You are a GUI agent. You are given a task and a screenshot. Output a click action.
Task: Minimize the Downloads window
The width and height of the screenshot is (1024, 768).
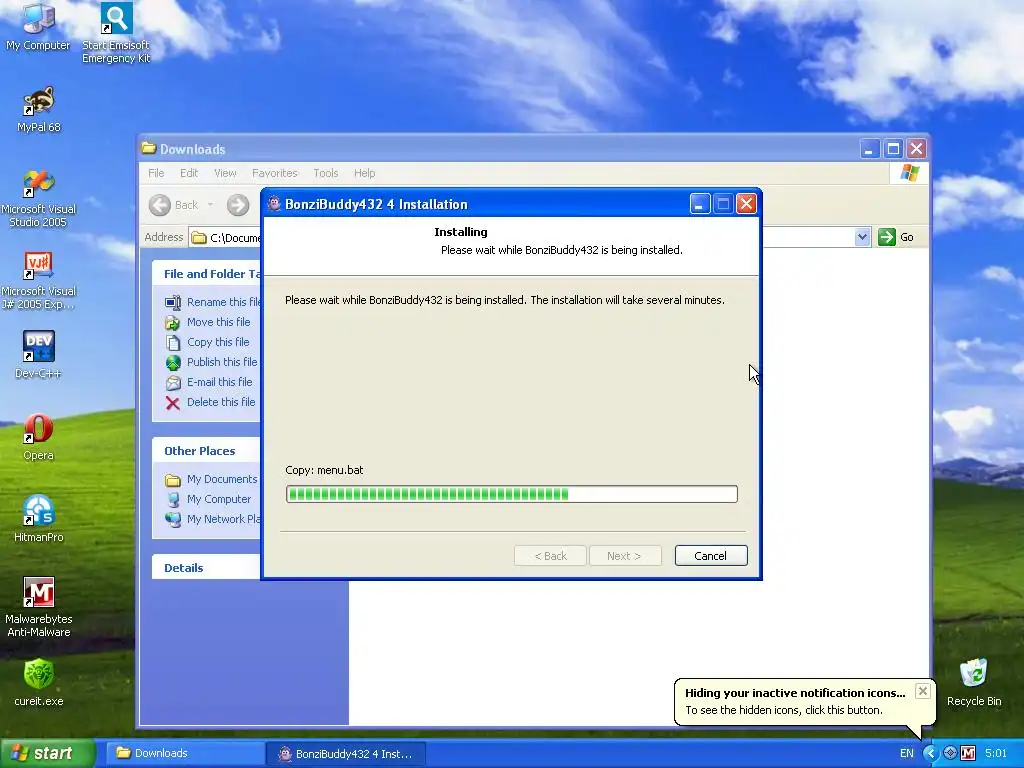click(x=869, y=149)
